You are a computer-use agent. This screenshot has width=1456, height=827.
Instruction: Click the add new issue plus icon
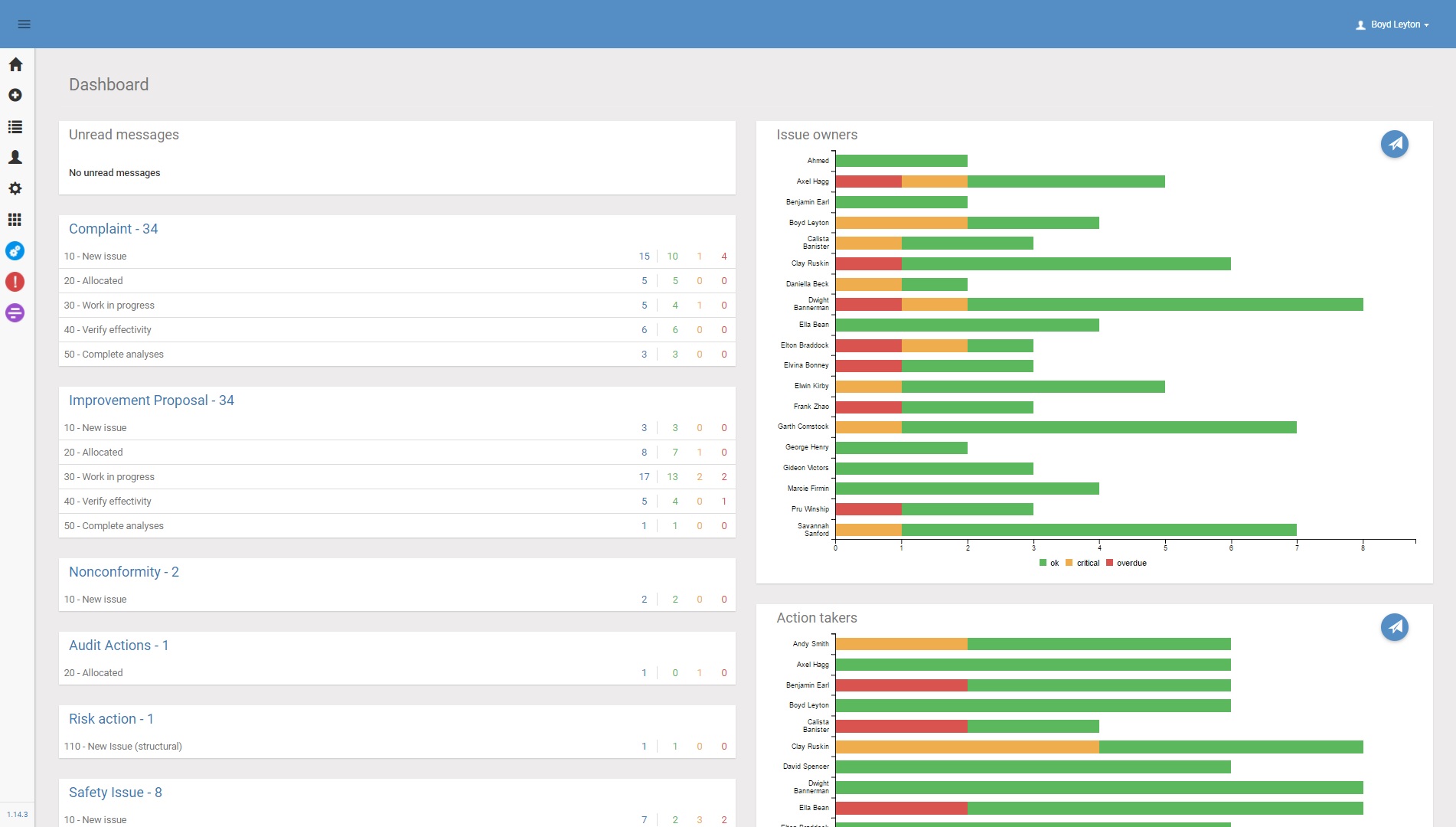pos(15,95)
